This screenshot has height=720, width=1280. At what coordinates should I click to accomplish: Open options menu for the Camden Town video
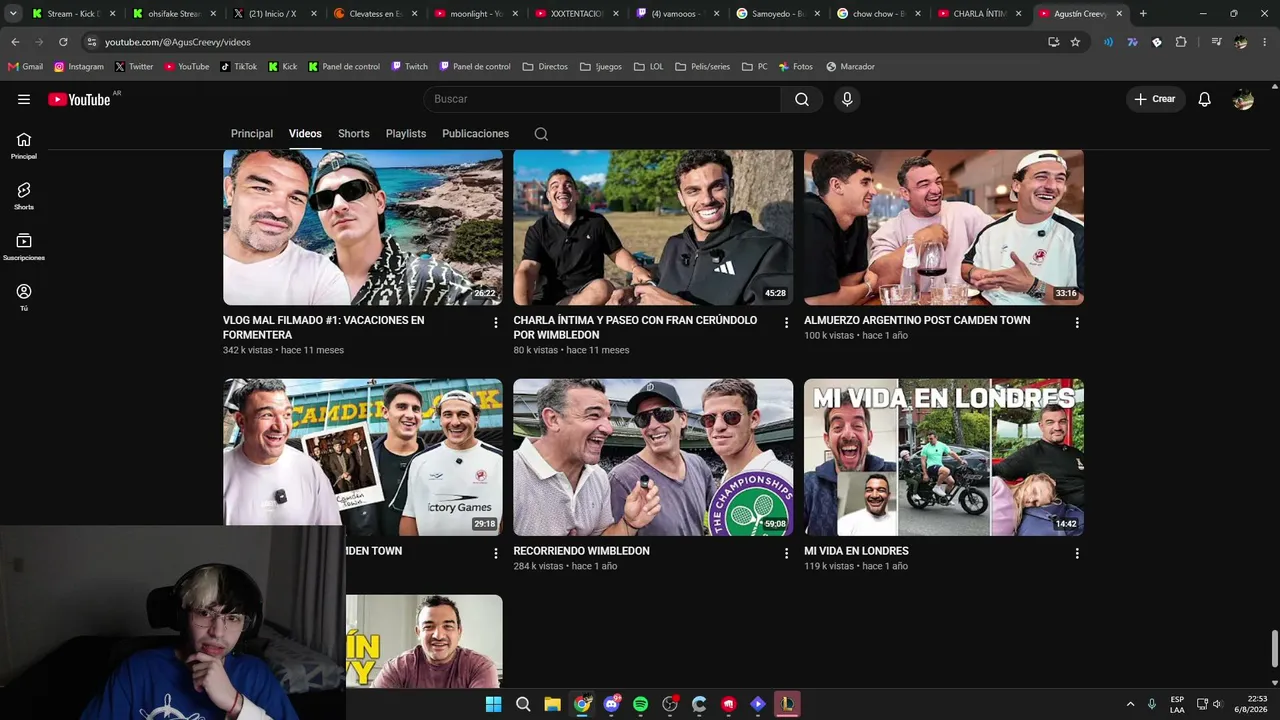495,553
